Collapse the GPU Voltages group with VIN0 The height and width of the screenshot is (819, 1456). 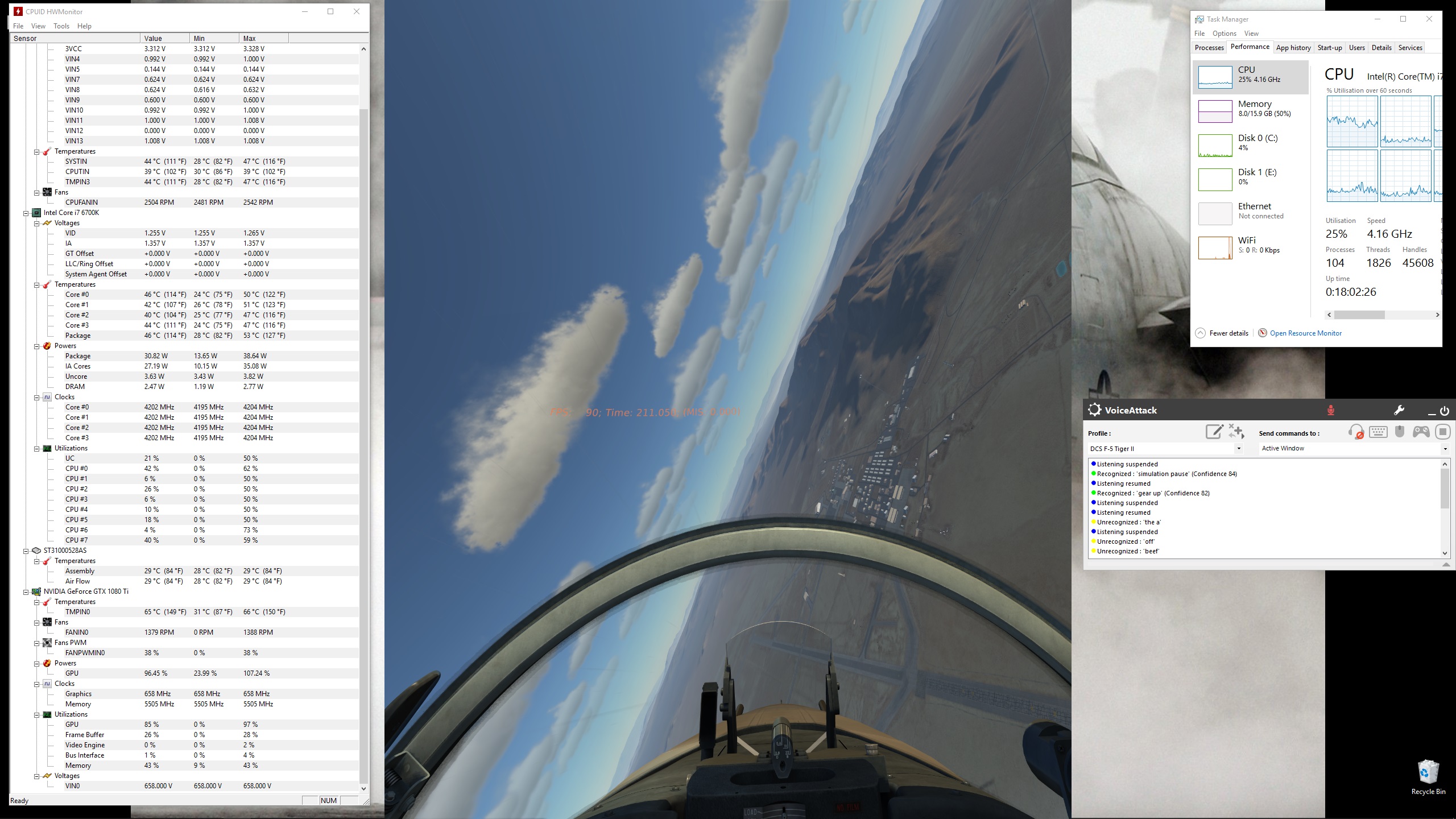36,776
